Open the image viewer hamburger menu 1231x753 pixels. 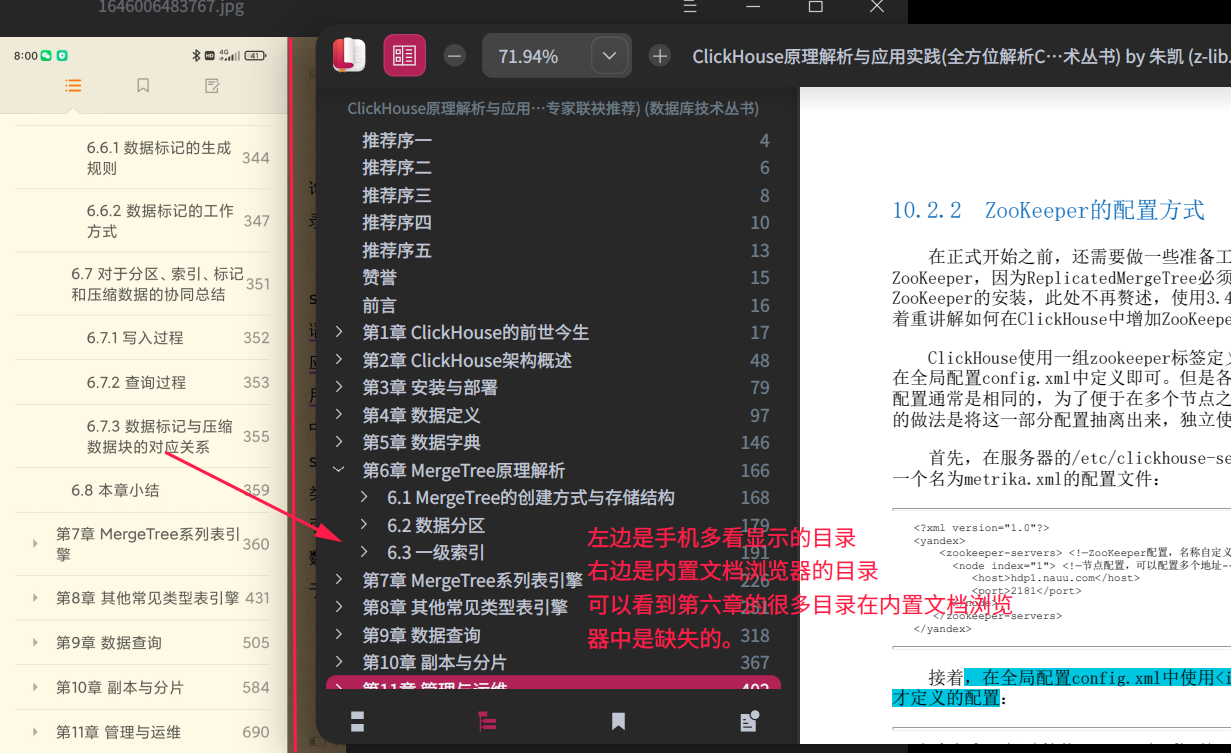[x=689, y=6]
